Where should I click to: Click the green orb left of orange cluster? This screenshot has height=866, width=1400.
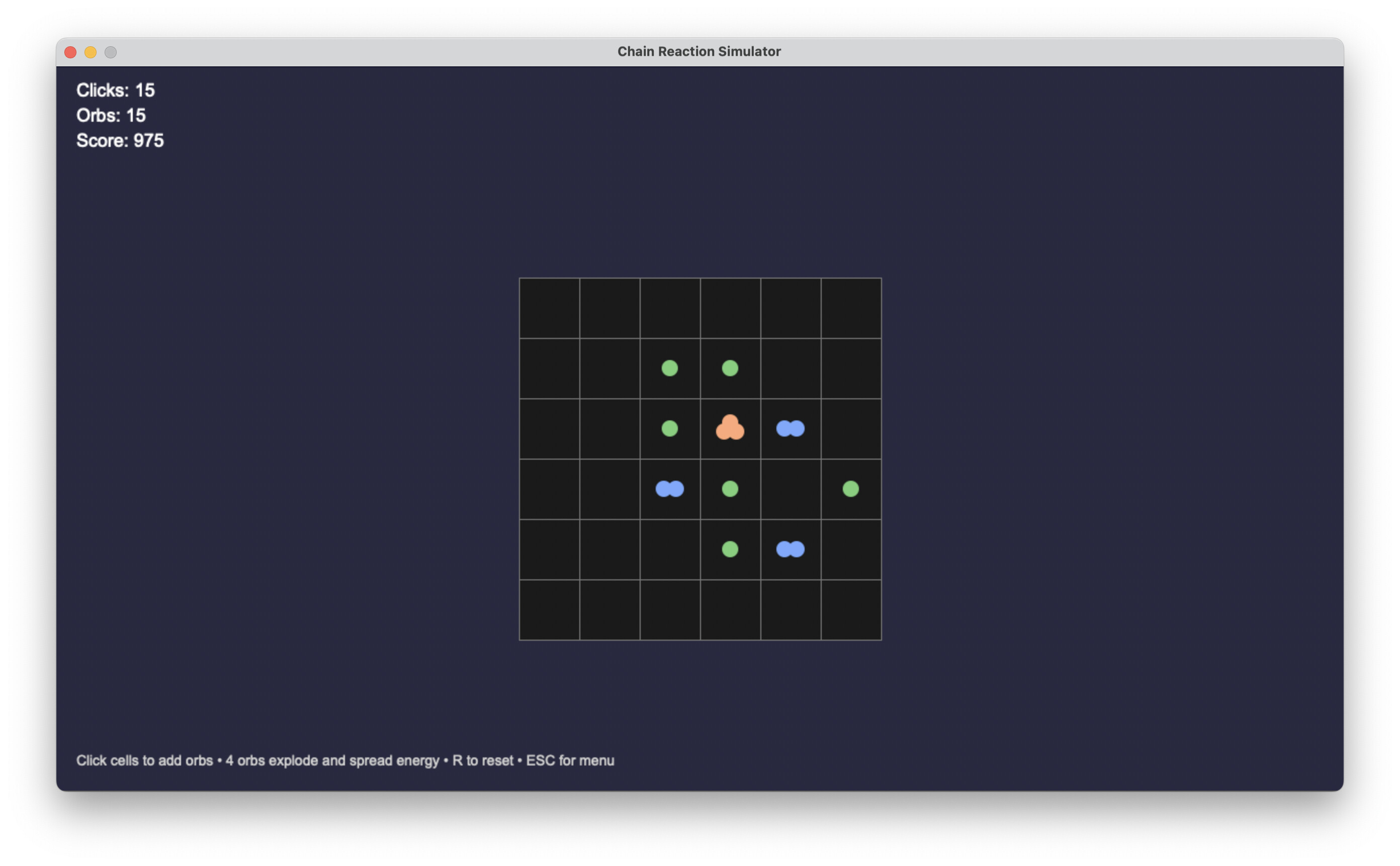[669, 428]
